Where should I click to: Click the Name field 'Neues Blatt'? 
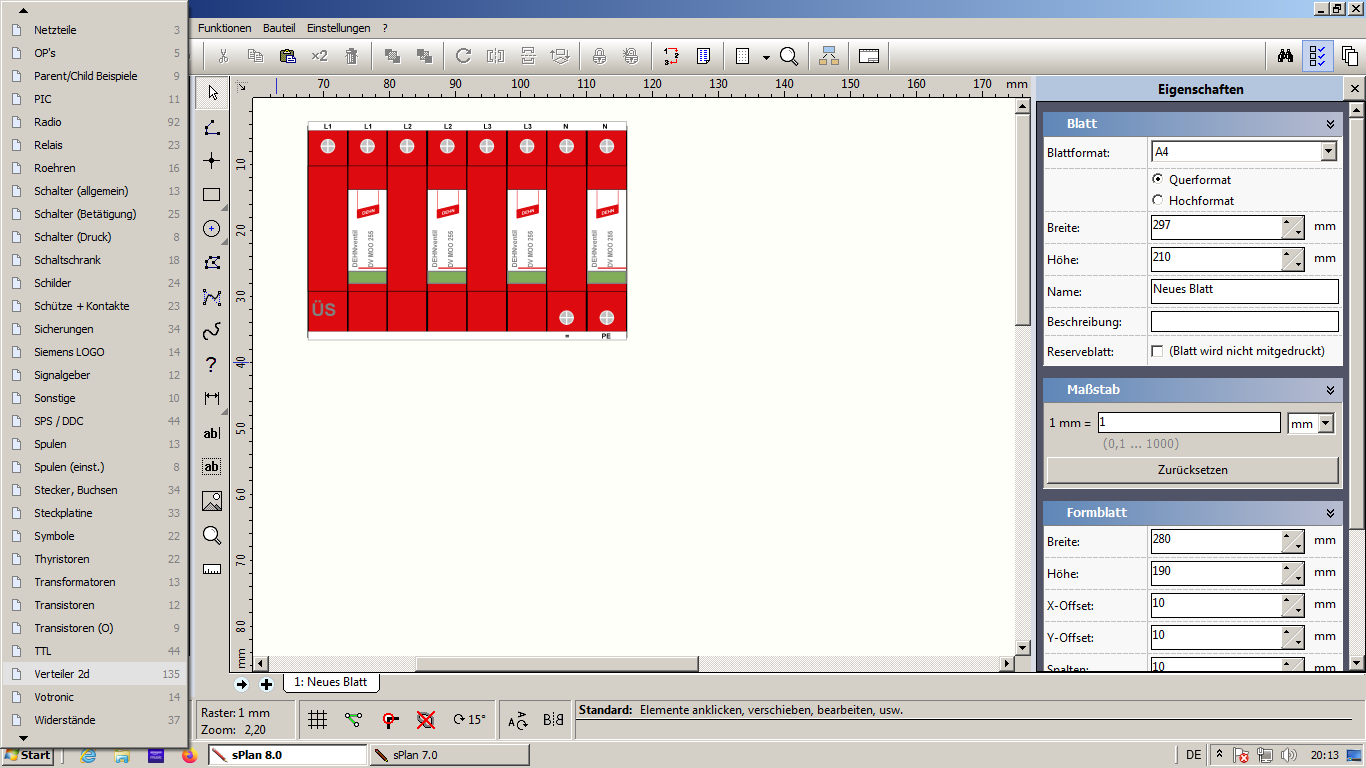(x=1244, y=291)
